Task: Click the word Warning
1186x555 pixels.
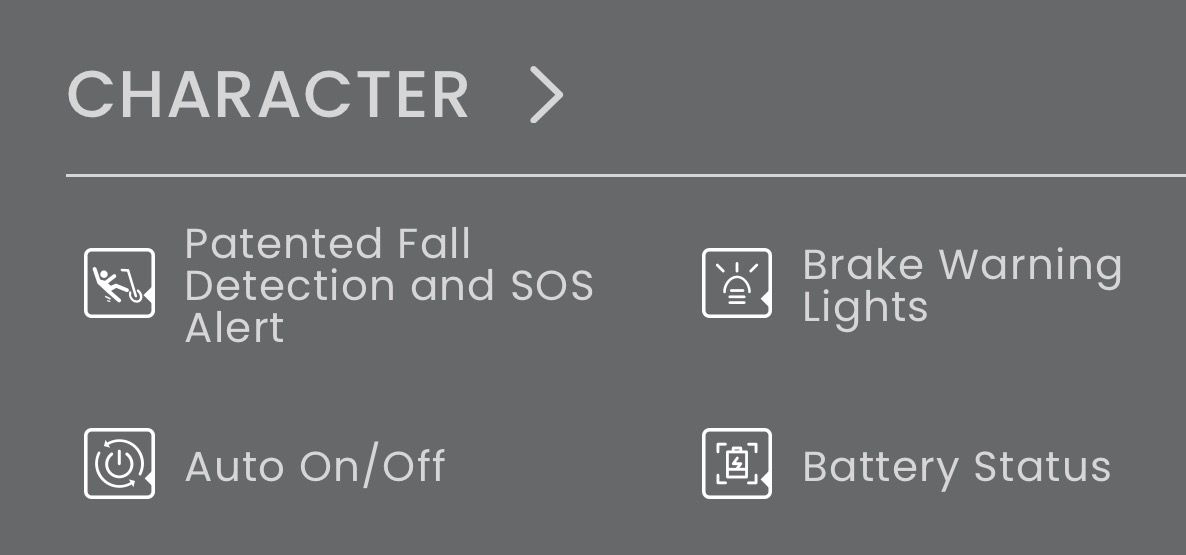Action: coord(1030,266)
